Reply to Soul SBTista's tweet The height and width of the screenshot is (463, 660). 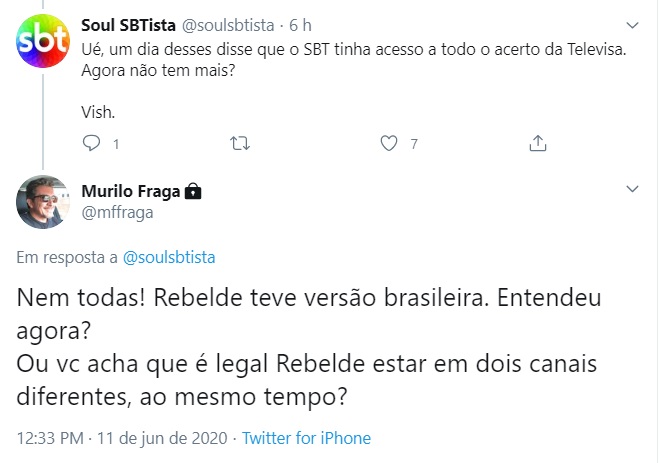click(92, 143)
